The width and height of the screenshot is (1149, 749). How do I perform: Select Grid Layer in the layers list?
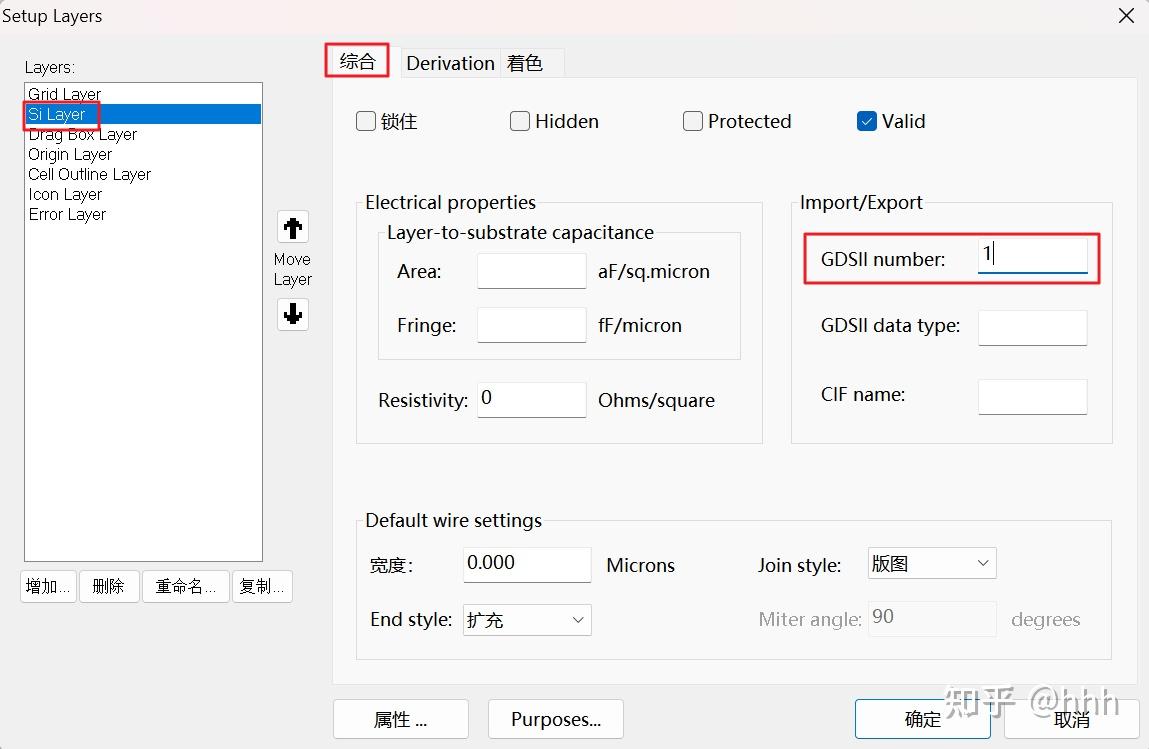pyautogui.click(x=64, y=93)
